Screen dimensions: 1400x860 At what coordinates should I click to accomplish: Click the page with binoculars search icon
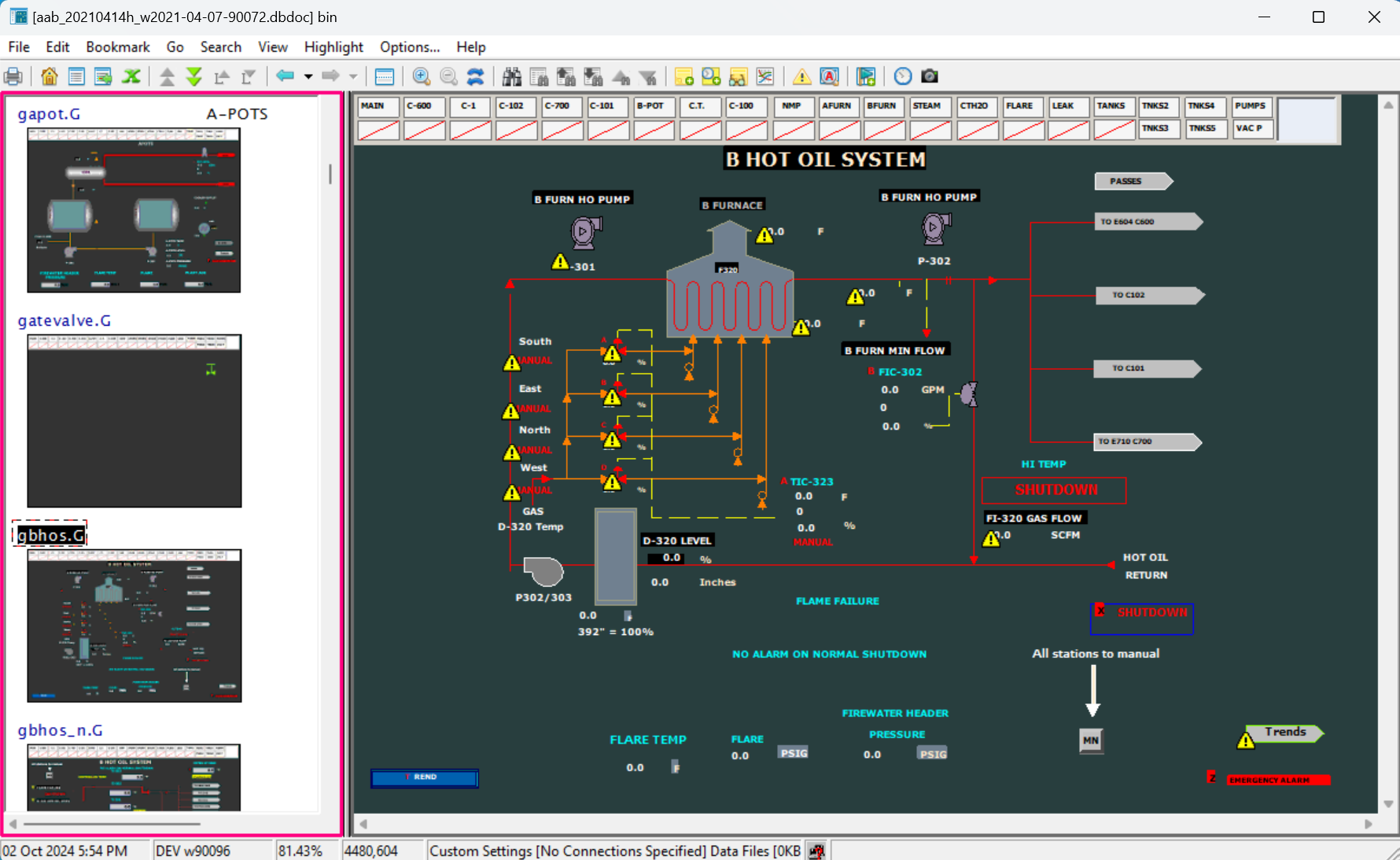pos(539,76)
